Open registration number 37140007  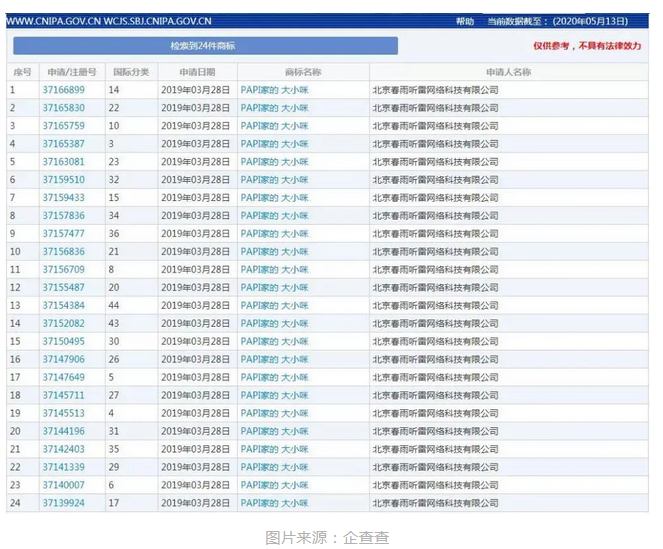pos(63,485)
